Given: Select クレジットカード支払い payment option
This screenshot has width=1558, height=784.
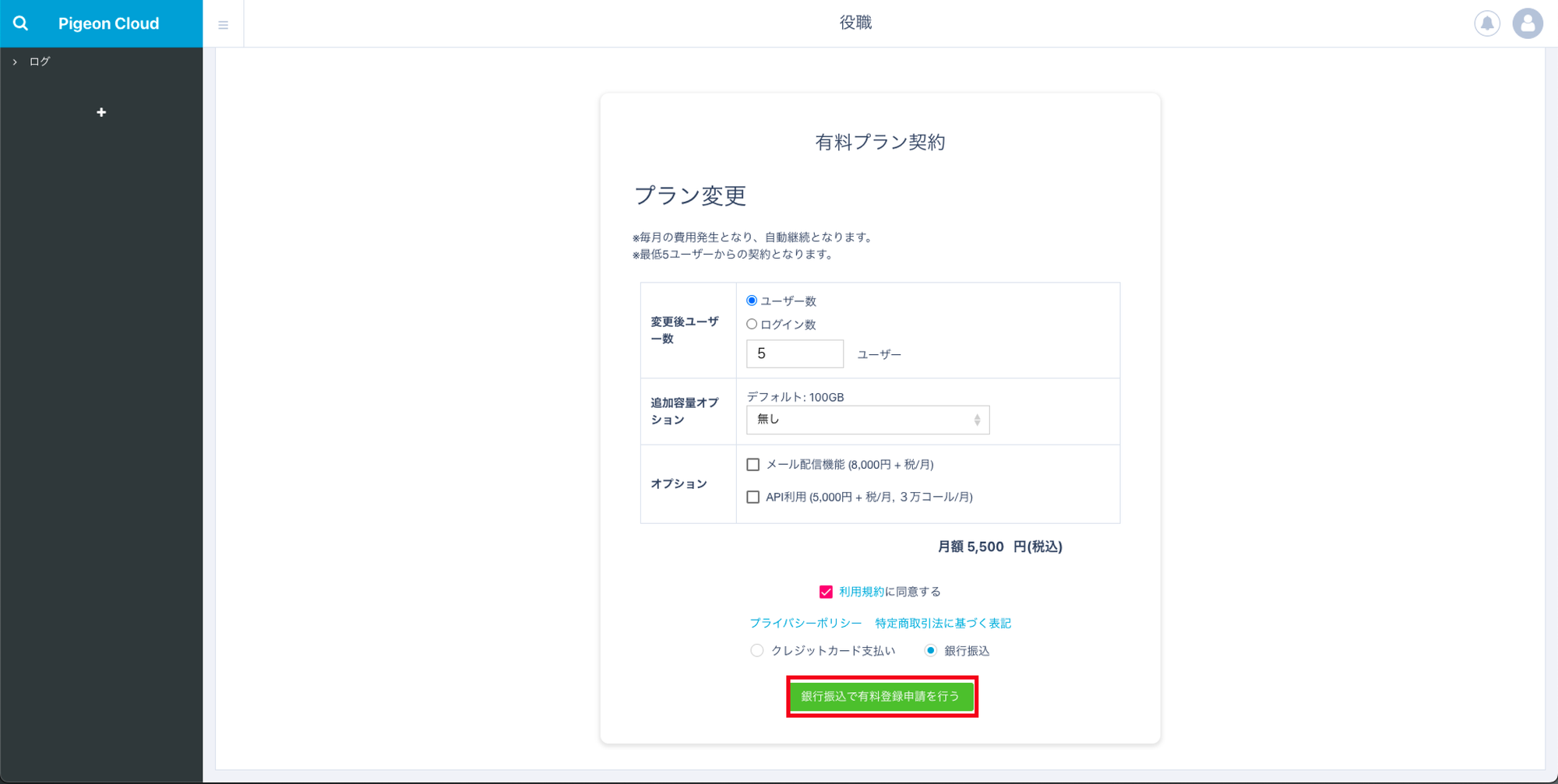Looking at the screenshot, I should point(756,651).
